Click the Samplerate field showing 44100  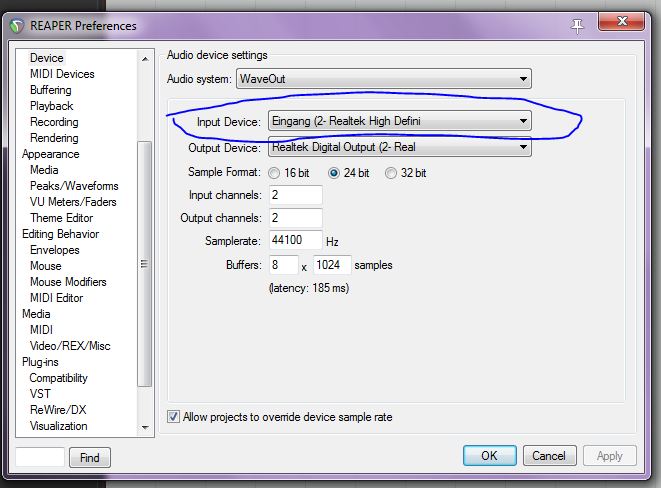[296, 240]
